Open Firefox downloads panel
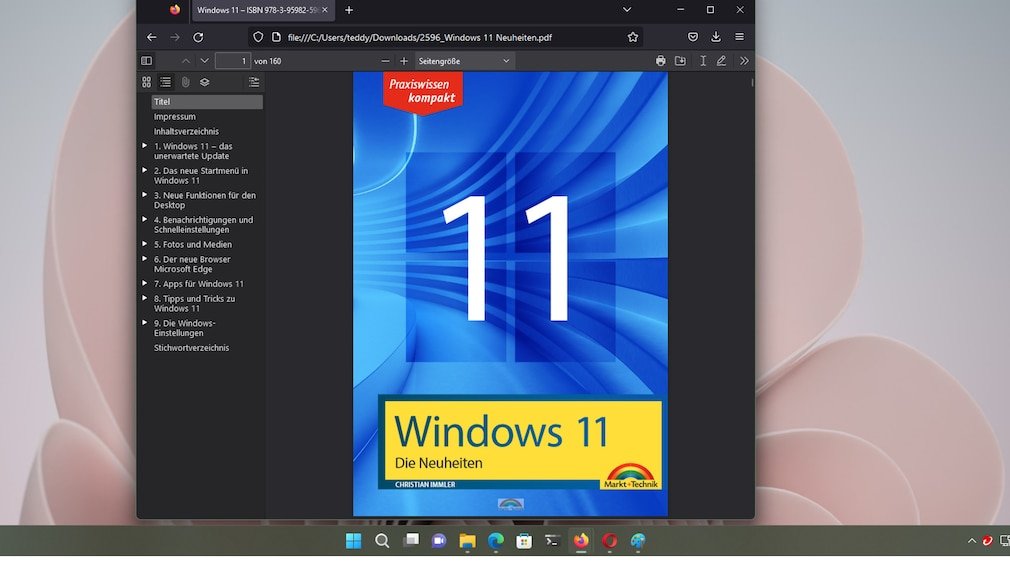The width and height of the screenshot is (1010, 568). pyautogui.click(x=716, y=37)
